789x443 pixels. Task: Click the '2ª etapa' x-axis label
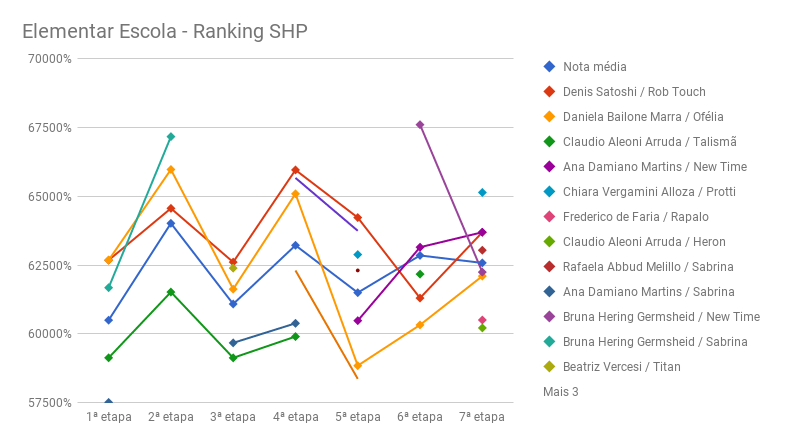click(171, 417)
